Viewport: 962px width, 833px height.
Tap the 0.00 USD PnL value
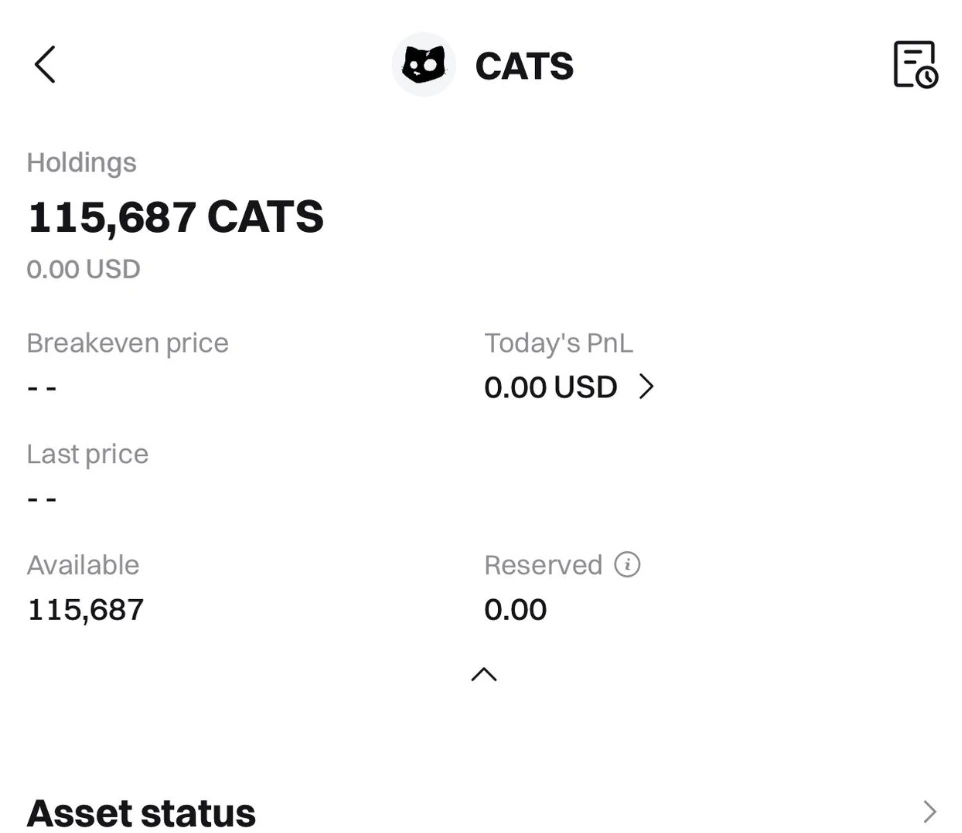[549, 387]
